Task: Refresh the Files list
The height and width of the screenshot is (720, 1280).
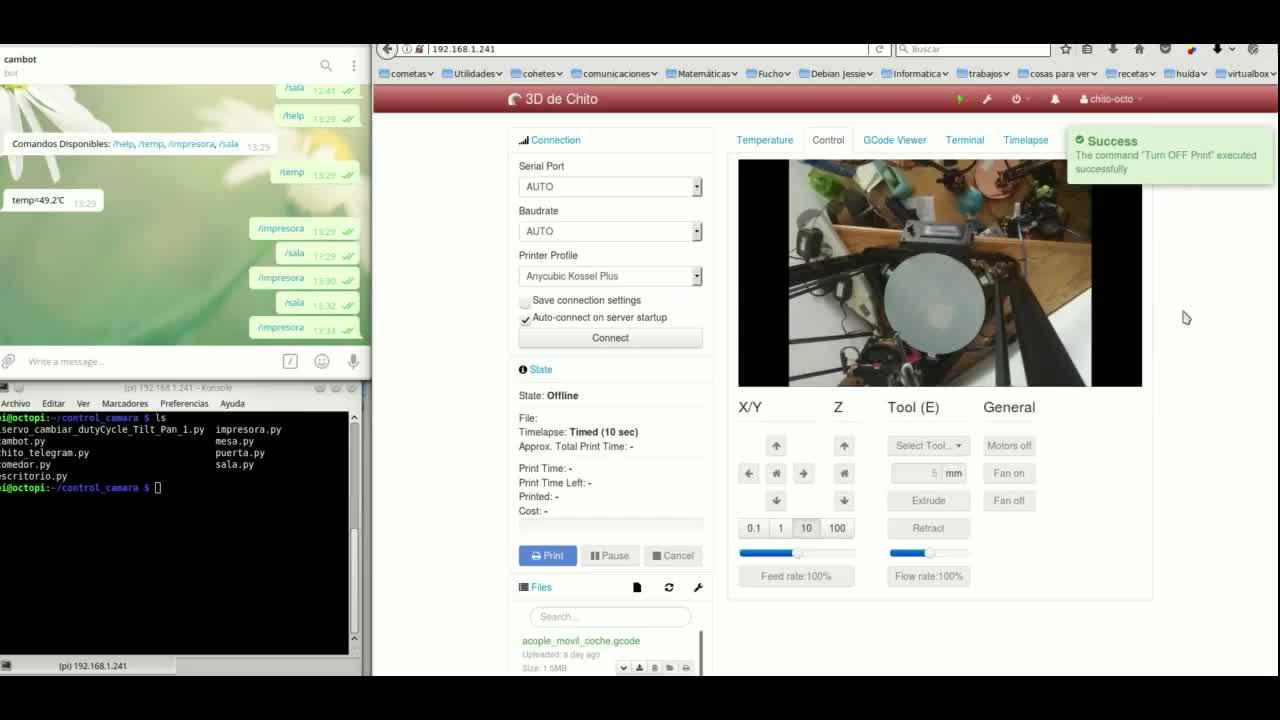Action: point(669,588)
